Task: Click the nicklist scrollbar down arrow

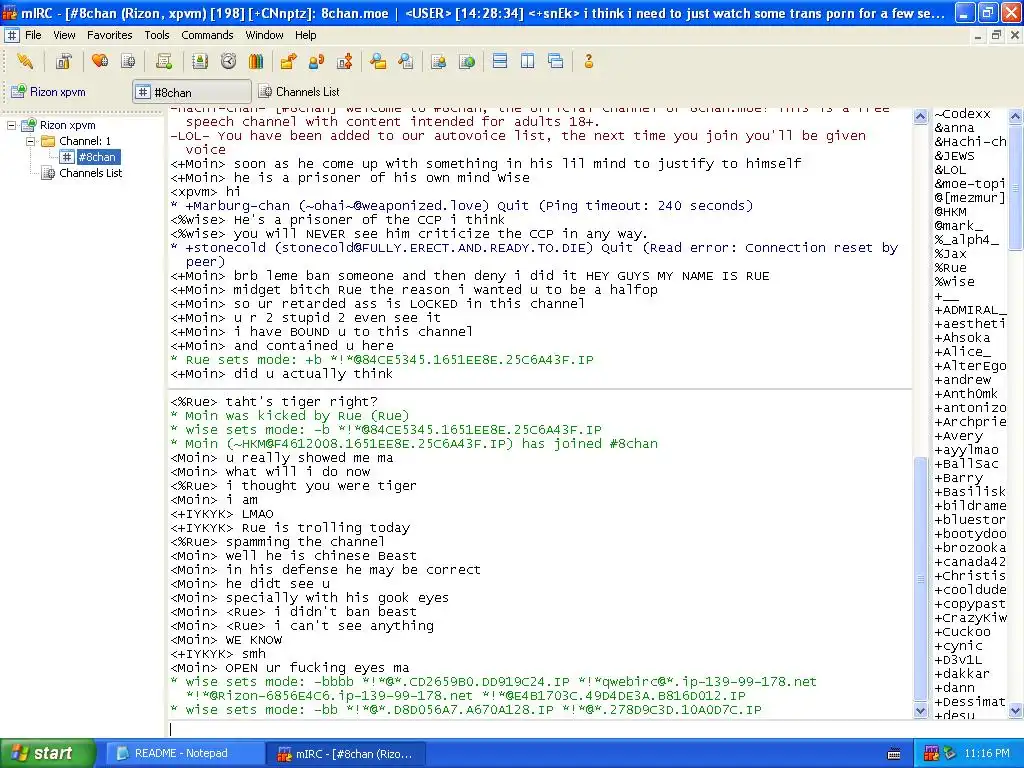Action: 1016,711
